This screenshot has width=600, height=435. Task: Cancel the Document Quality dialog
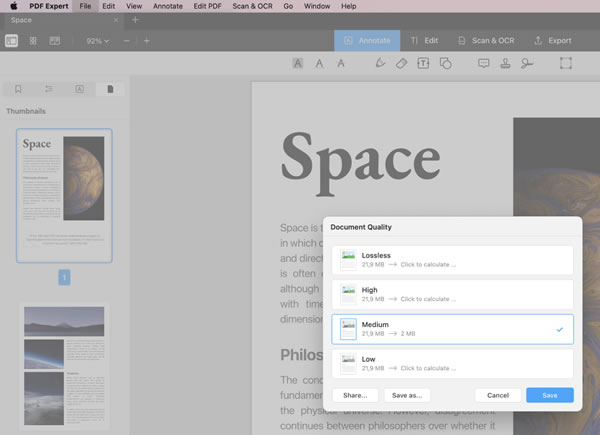pos(498,395)
